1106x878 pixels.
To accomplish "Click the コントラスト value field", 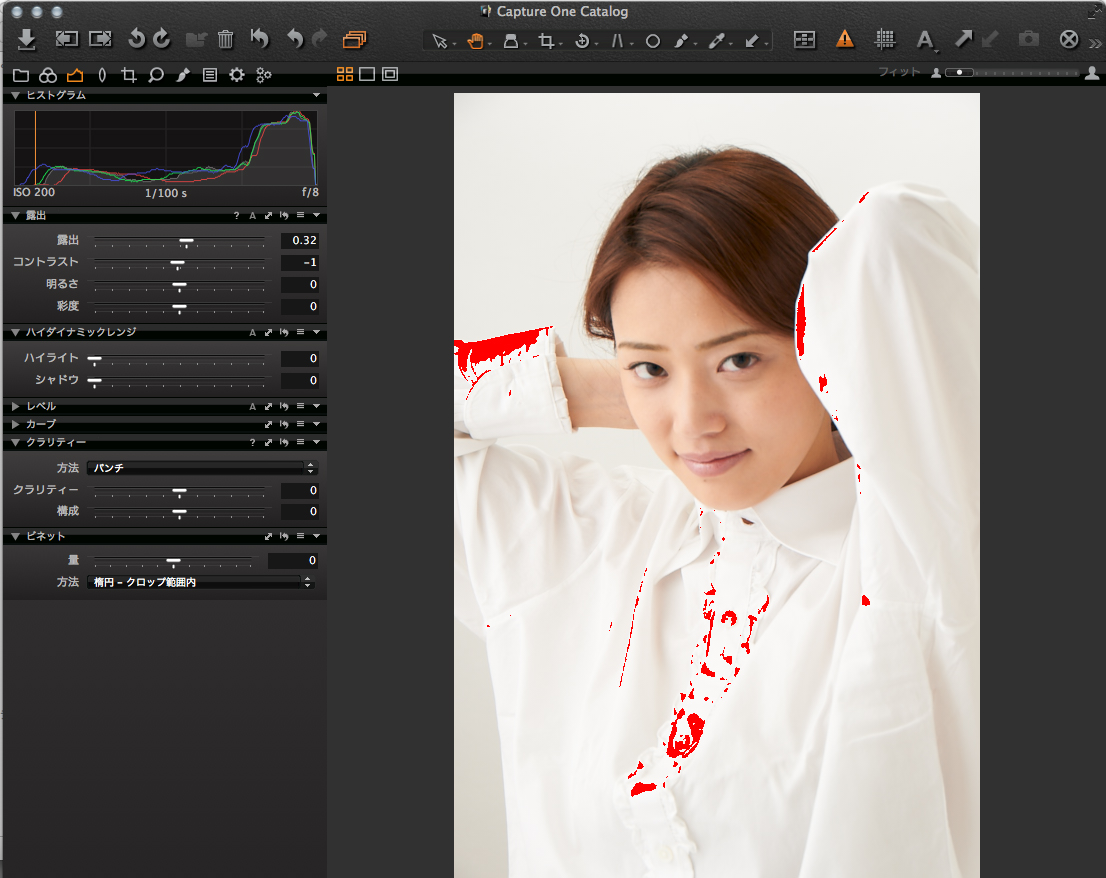I will click(x=299, y=263).
